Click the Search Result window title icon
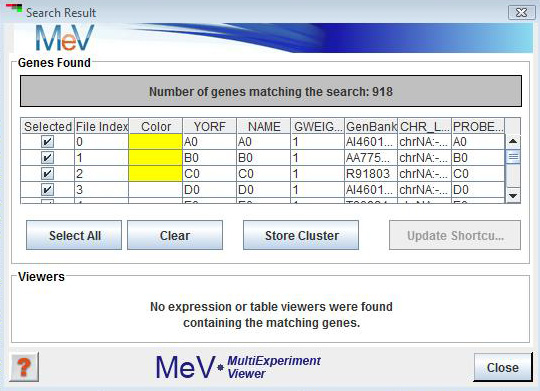The width and height of the screenshot is (540, 391). [x=14, y=8]
